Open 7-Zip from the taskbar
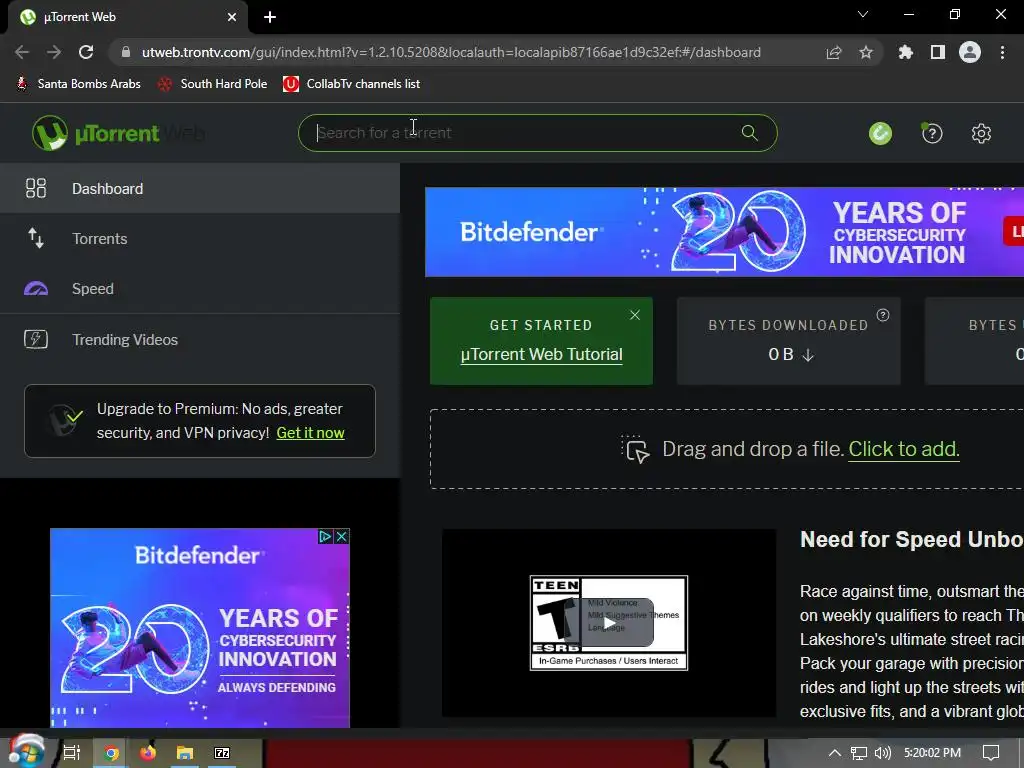Viewport: 1024px width, 768px height. (222, 753)
